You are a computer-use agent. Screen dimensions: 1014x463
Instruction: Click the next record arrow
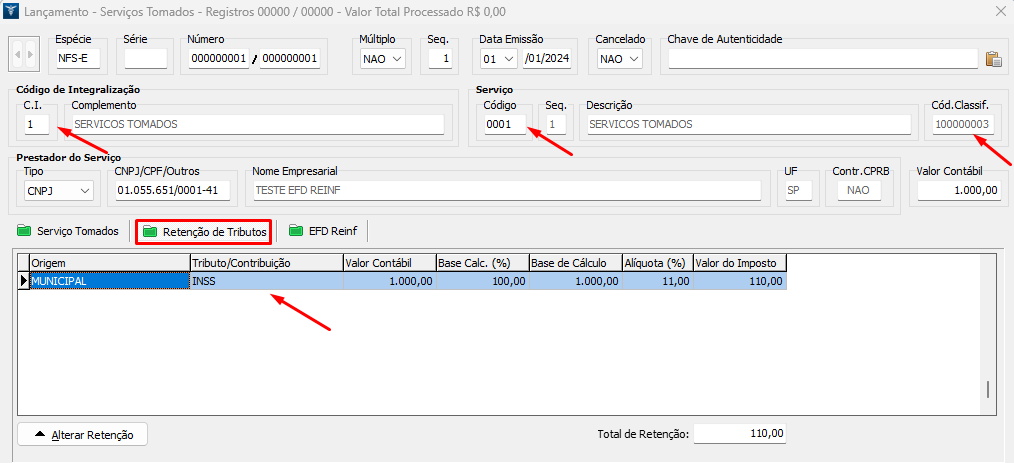31,53
